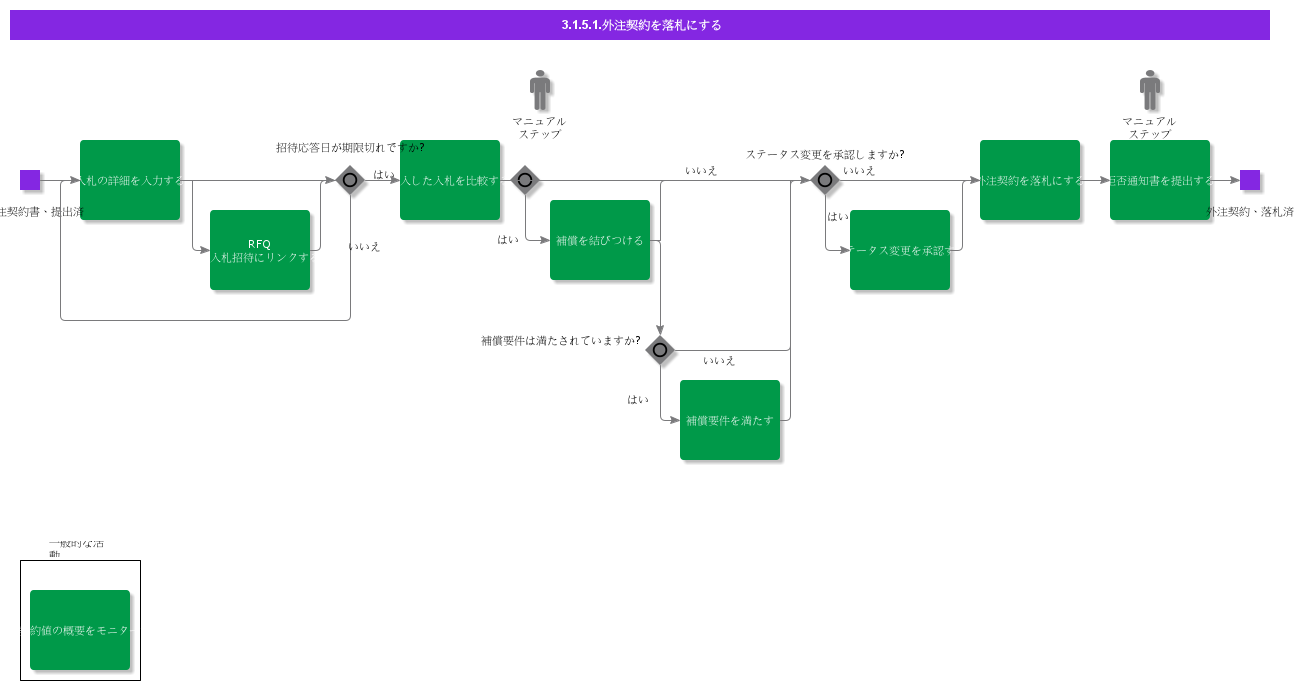Click the マニュアルステップ label above 入札を比較する
The height and width of the screenshot is (690, 1305).
tap(540, 127)
